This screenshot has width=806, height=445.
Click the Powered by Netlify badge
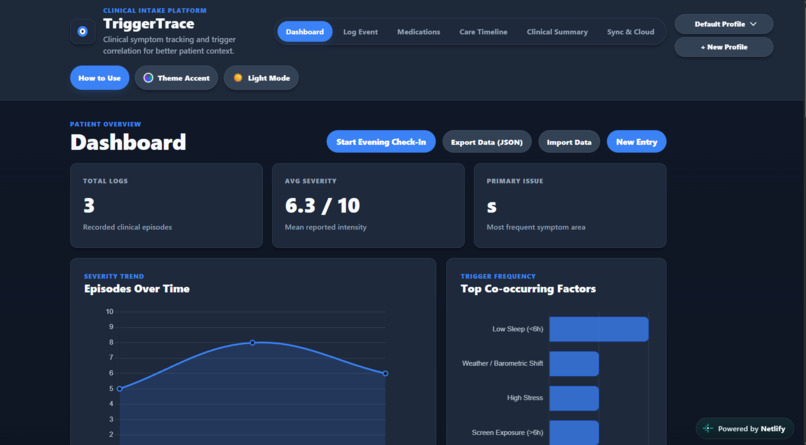click(745, 429)
